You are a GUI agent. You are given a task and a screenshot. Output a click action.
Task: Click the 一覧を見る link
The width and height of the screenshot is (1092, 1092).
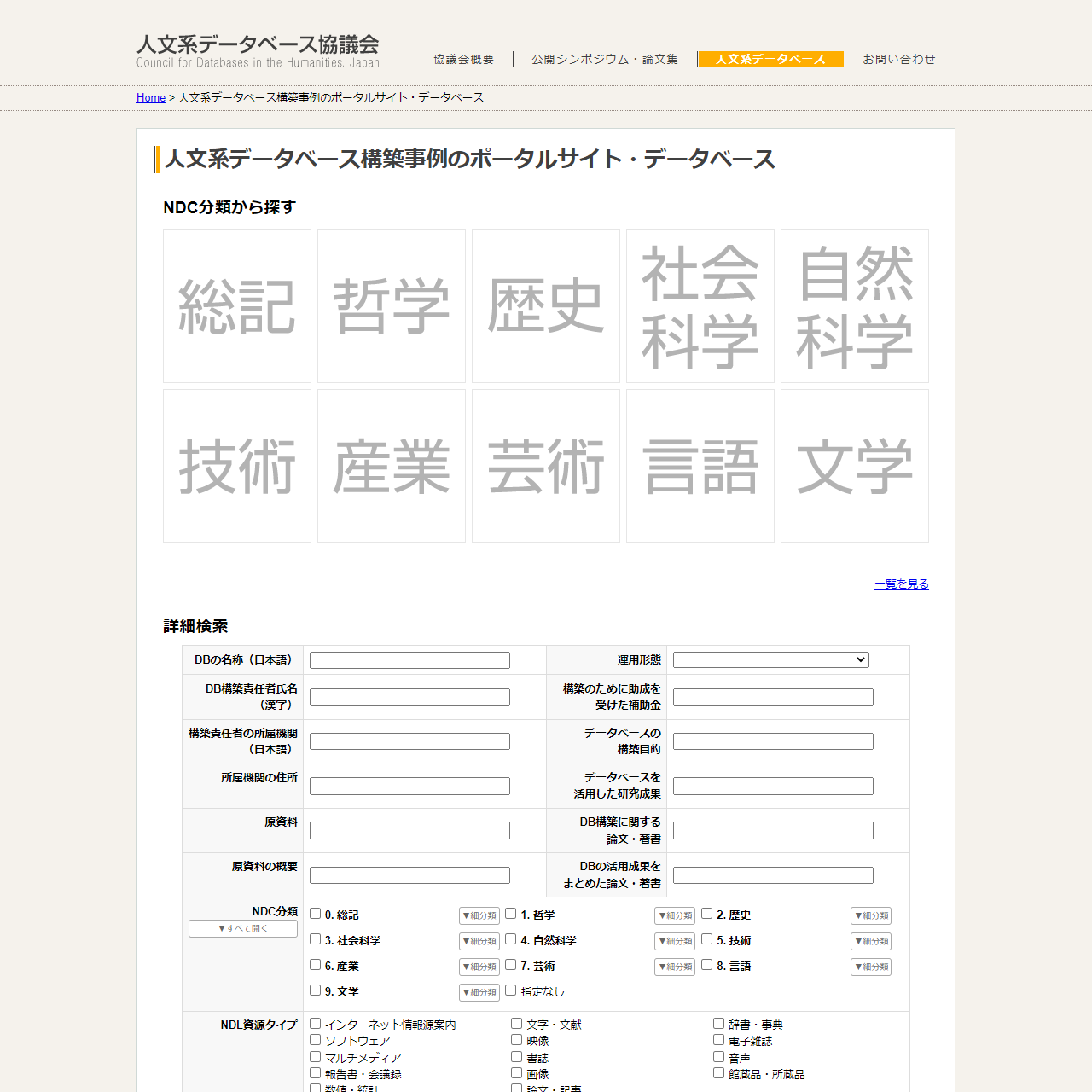coord(902,584)
